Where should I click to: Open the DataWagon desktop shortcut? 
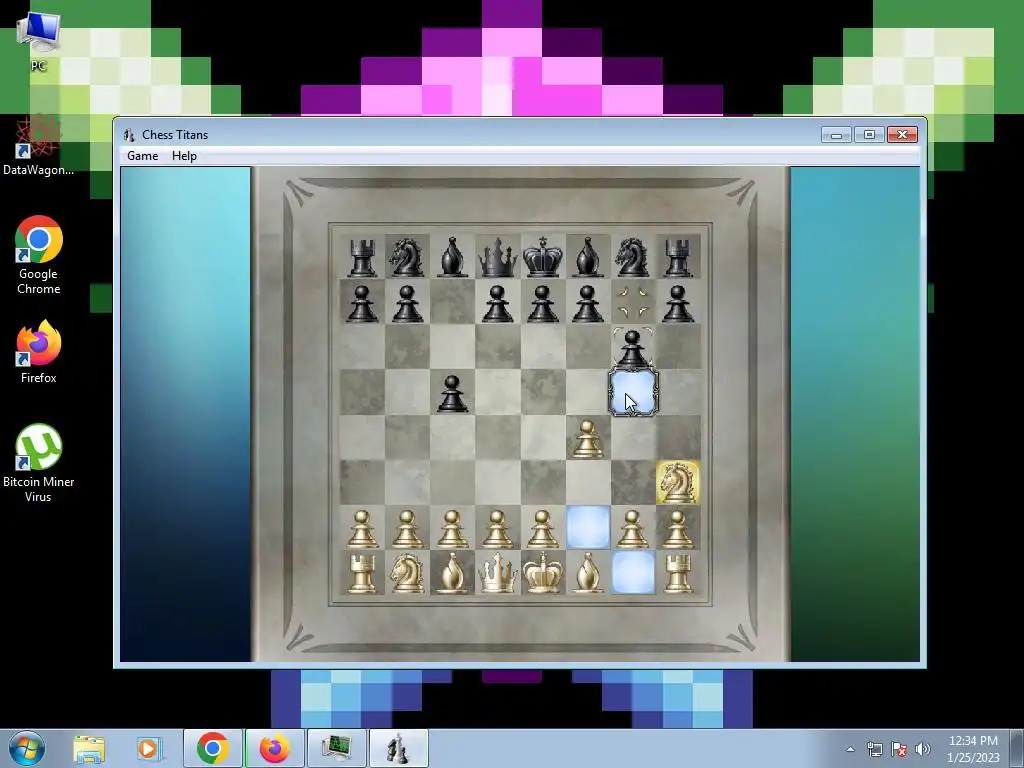coord(39,145)
